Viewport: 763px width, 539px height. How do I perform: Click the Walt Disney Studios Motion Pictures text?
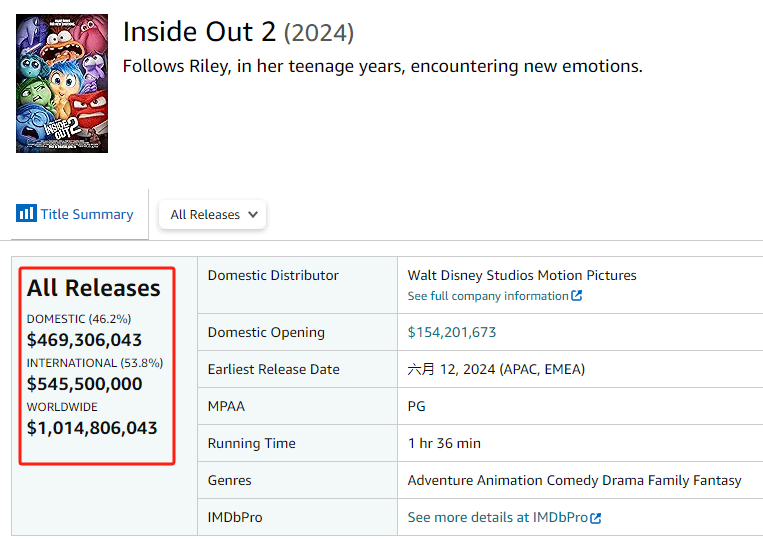click(x=522, y=275)
